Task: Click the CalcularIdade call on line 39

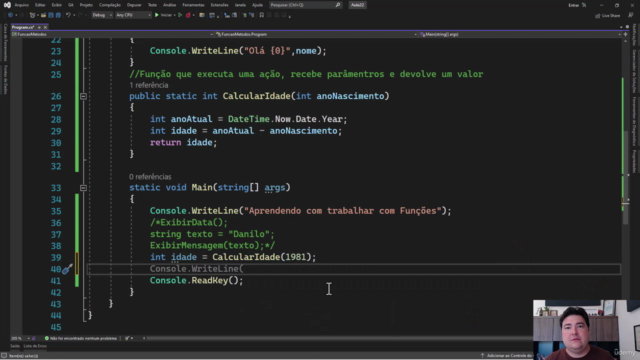Action: pyautogui.click(x=246, y=257)
